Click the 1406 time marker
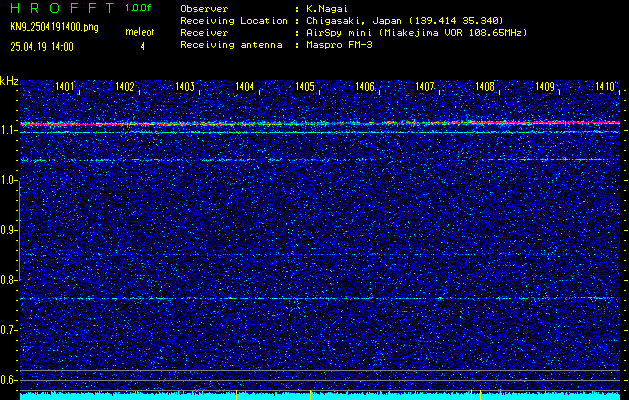Screen dimensions: 629x400 tap(365, 86)
